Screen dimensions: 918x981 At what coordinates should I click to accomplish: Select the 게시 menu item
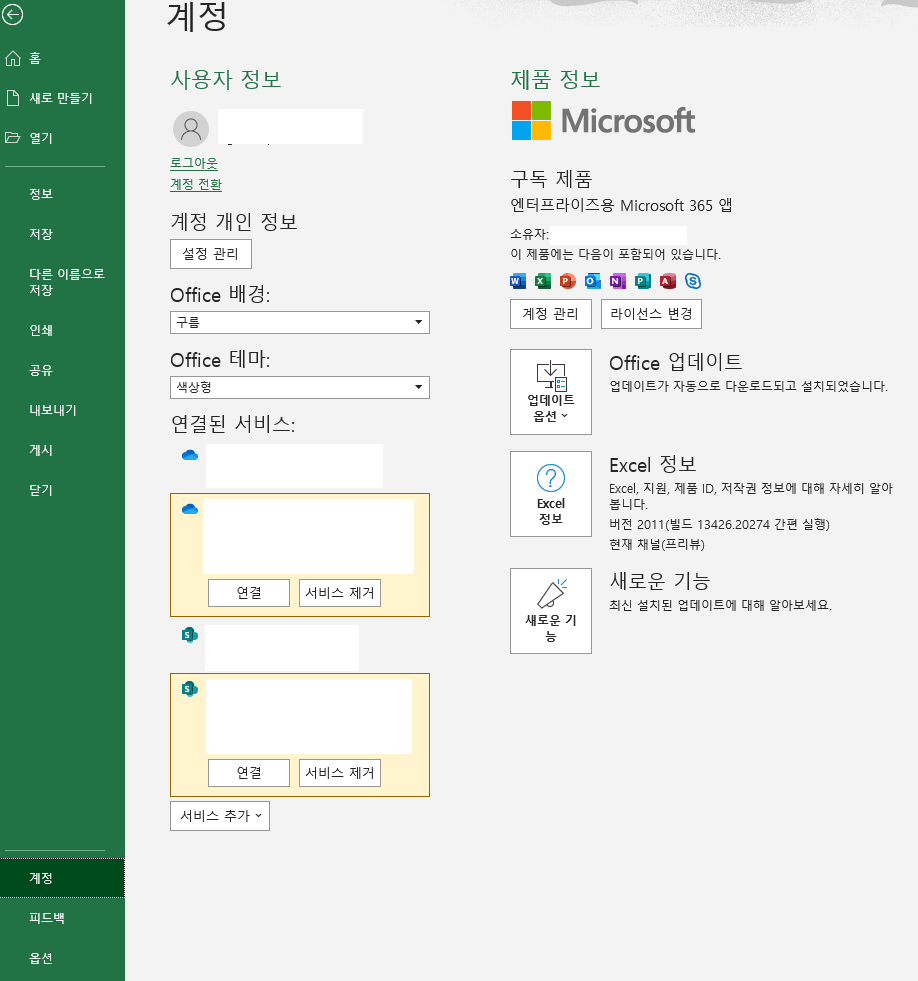click(x=63, y=450)
